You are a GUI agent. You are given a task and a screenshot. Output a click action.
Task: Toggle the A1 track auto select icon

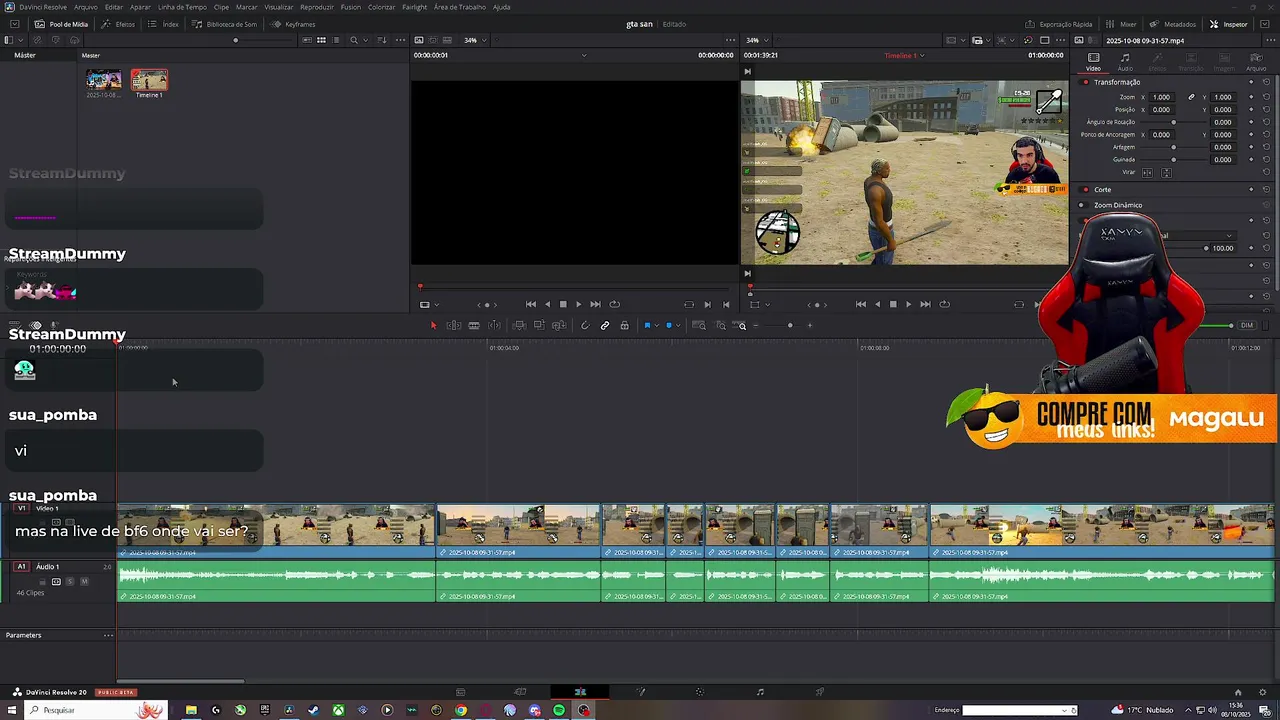point(56,581)
